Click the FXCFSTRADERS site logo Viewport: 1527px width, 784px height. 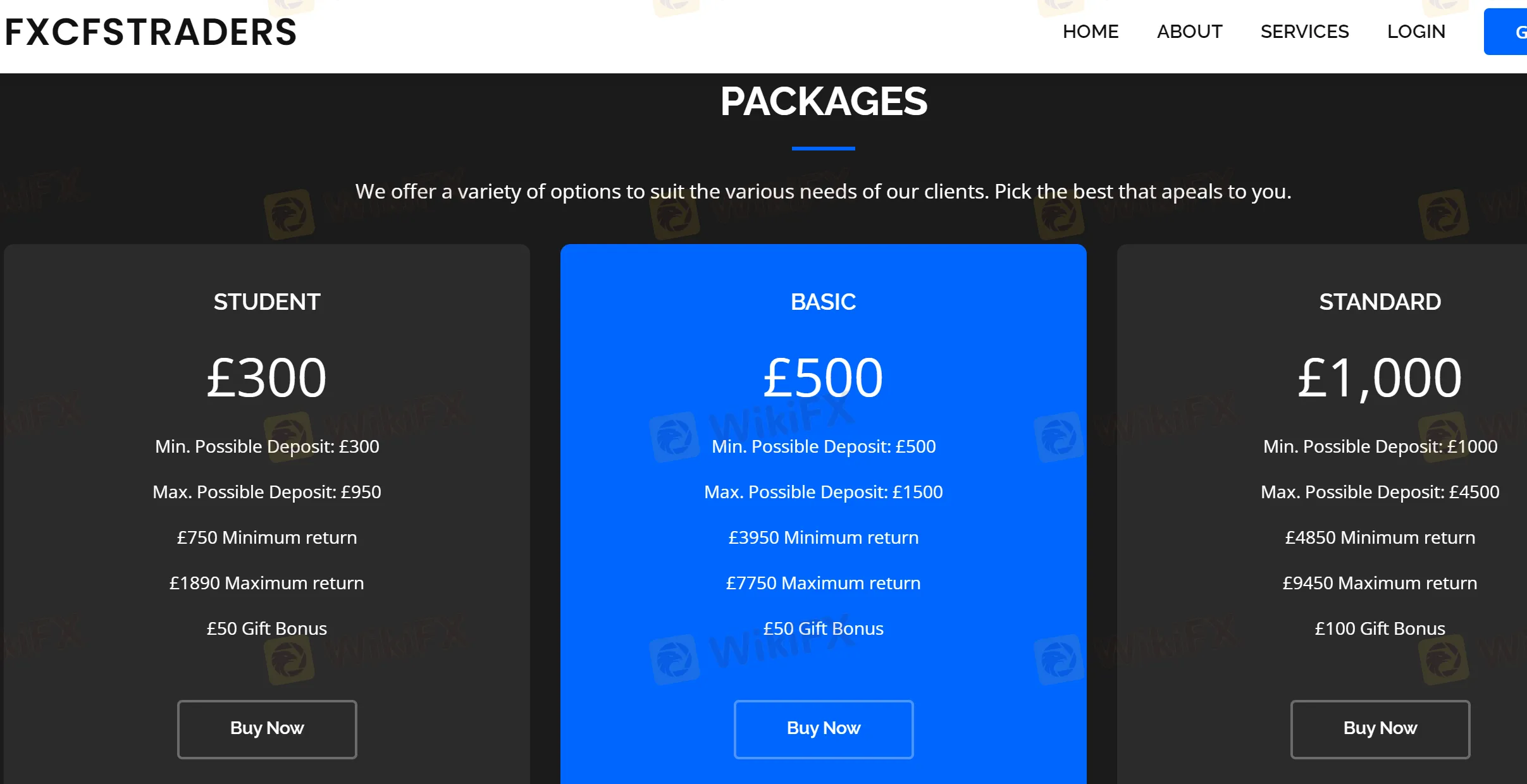tap(151, 32)
